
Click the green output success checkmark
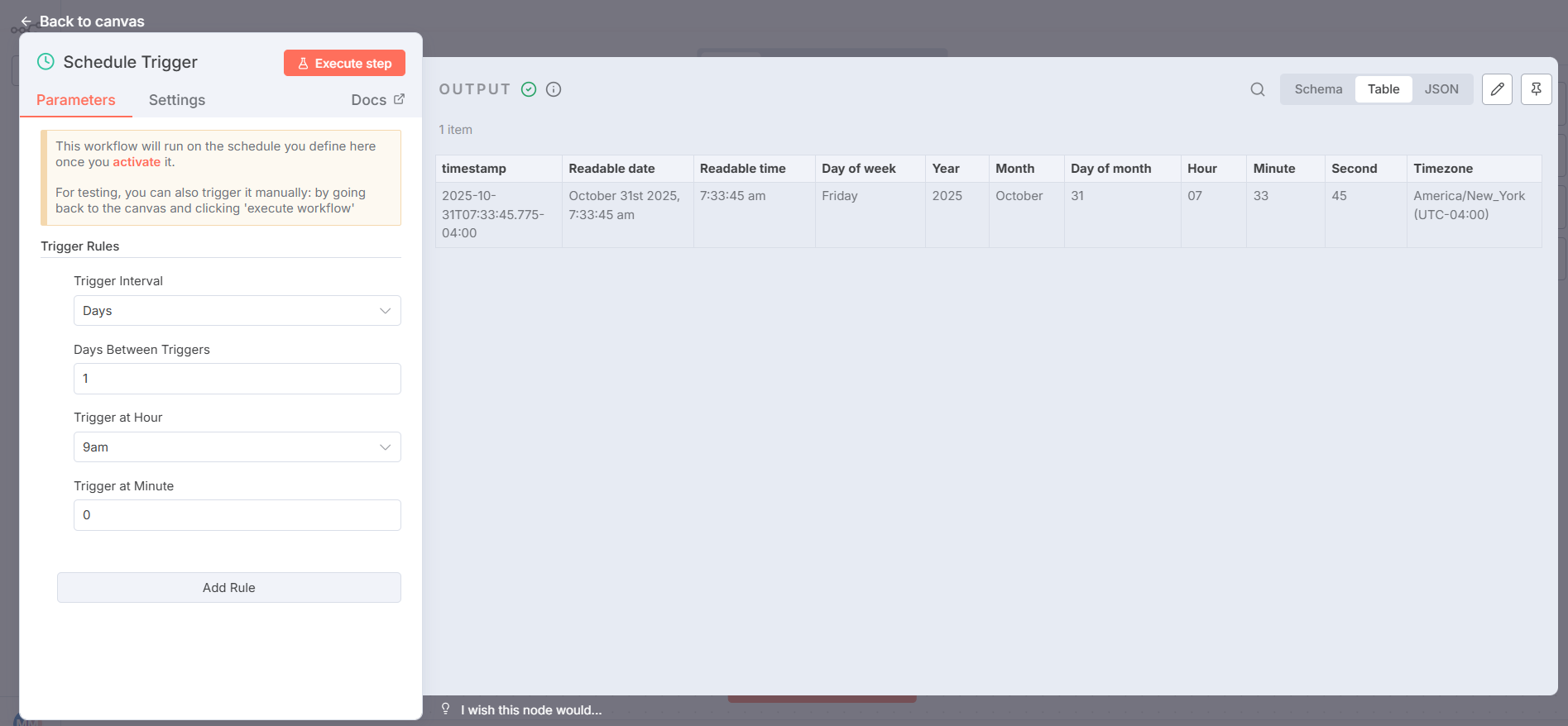tap(529, 89)
